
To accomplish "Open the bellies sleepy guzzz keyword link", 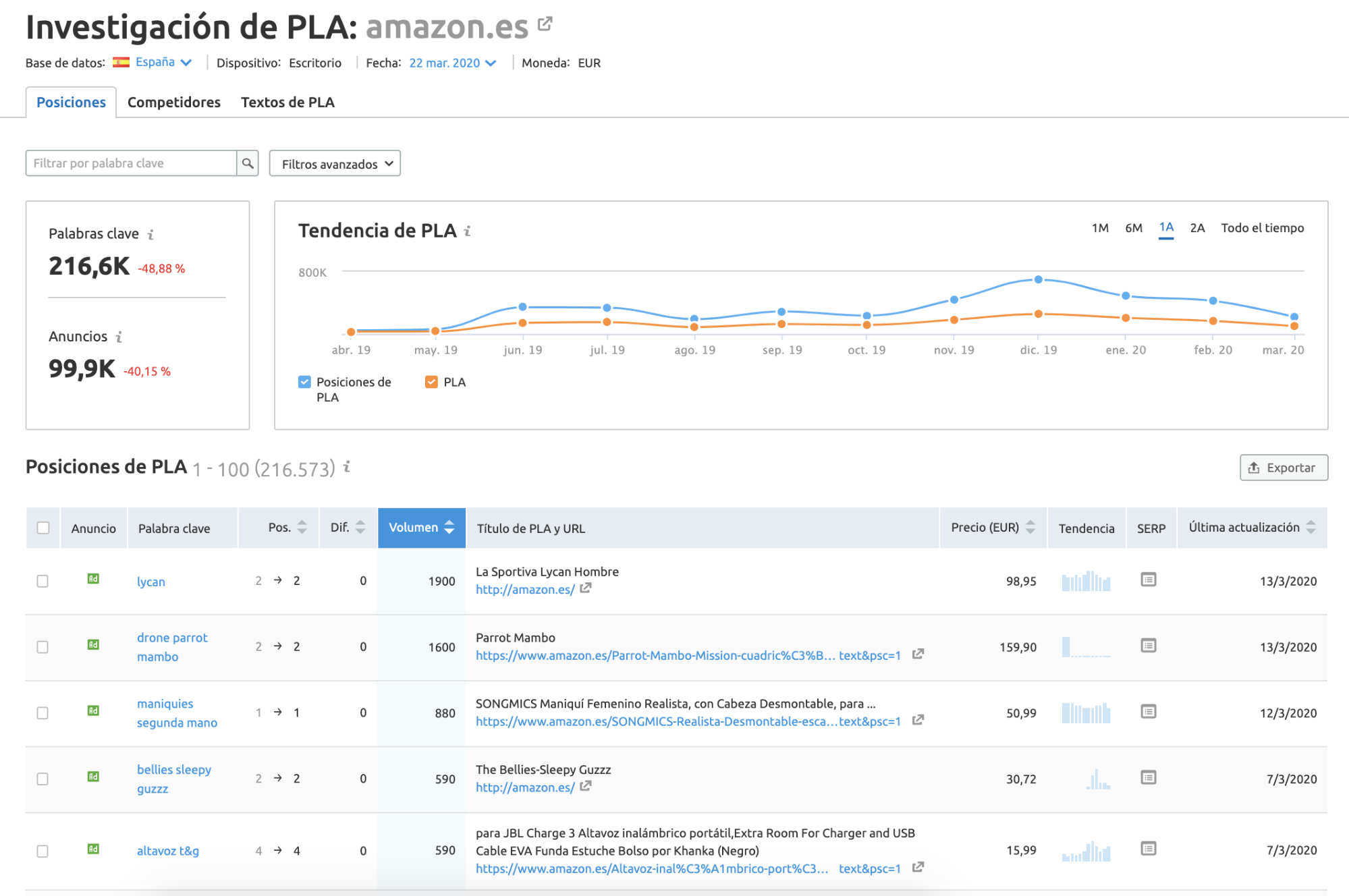I will coord(174,779).
